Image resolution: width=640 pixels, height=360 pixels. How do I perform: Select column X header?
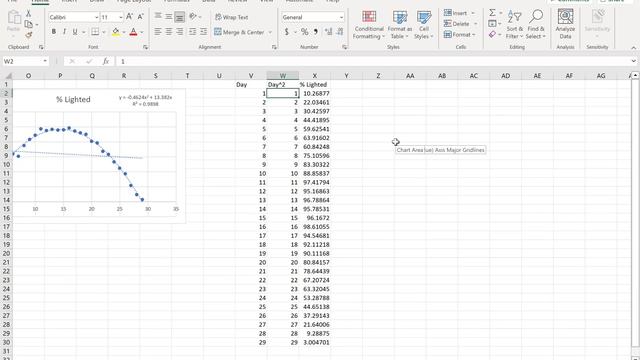pos(314,76)
